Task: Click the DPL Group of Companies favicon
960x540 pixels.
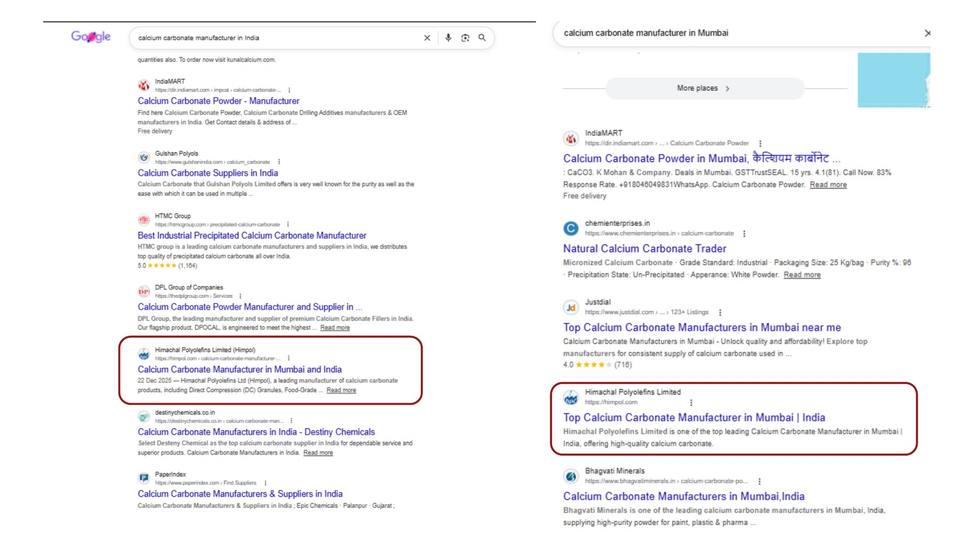Action: click(x=144, y=291)
